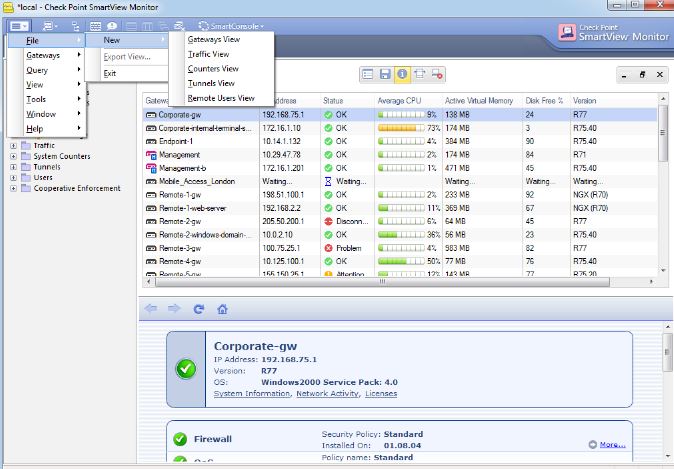Screen dimensions: 674x469
Task: Click the save view floppy icon
Action: (385, 74)
